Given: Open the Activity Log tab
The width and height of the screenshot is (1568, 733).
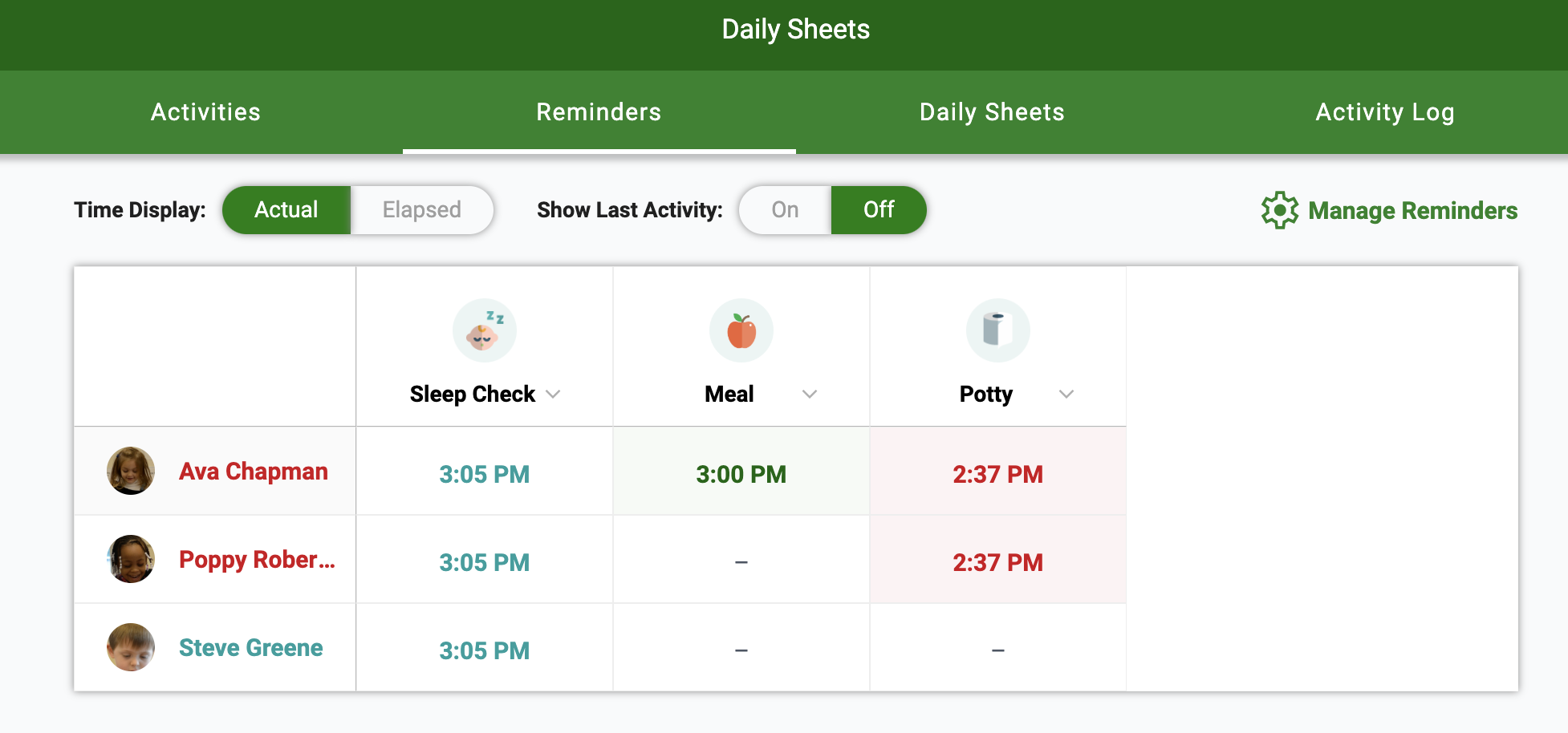Looking at the screenshot, I should point(1385,112).
